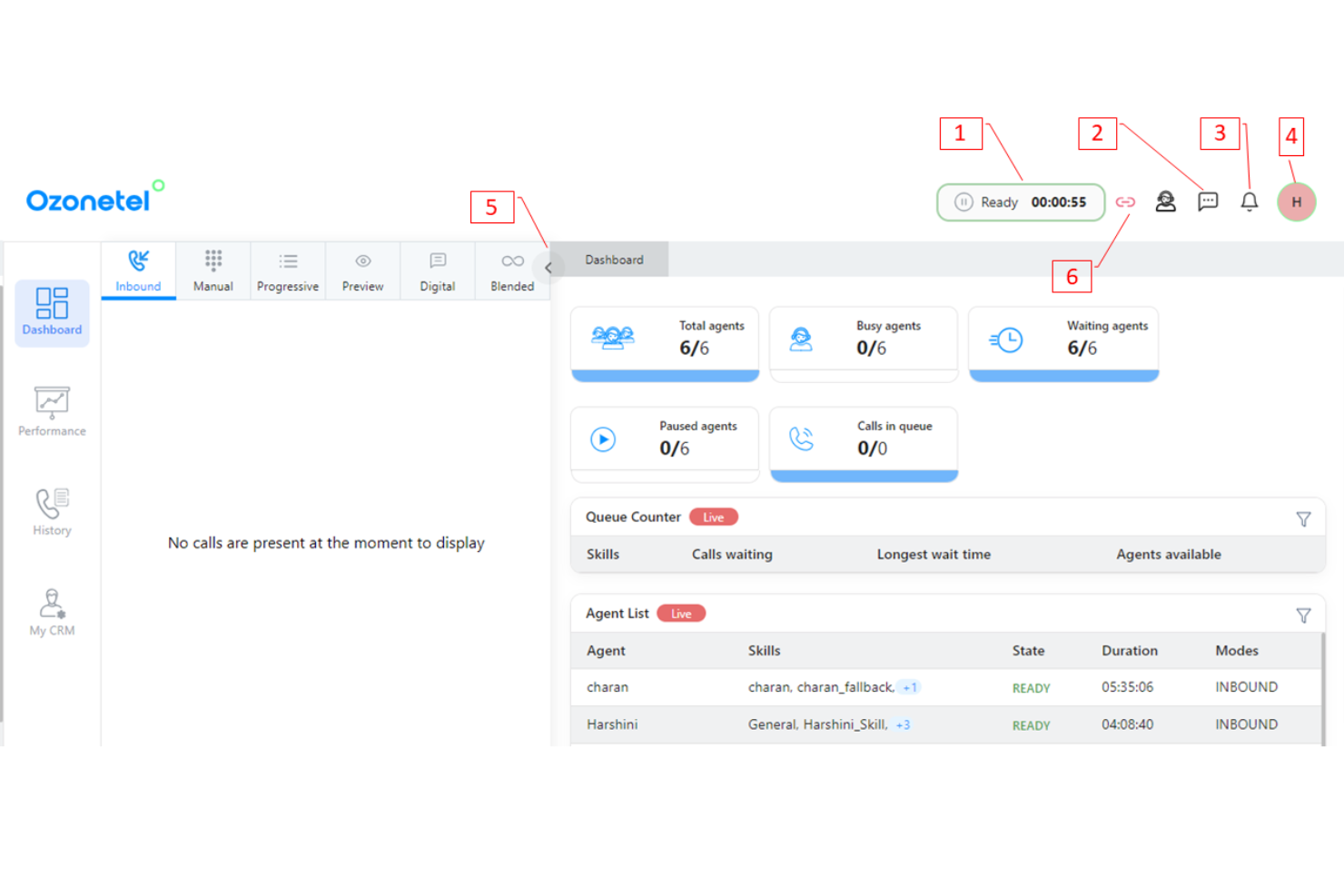Open the Agent List filter

[x=1304, y=615]
